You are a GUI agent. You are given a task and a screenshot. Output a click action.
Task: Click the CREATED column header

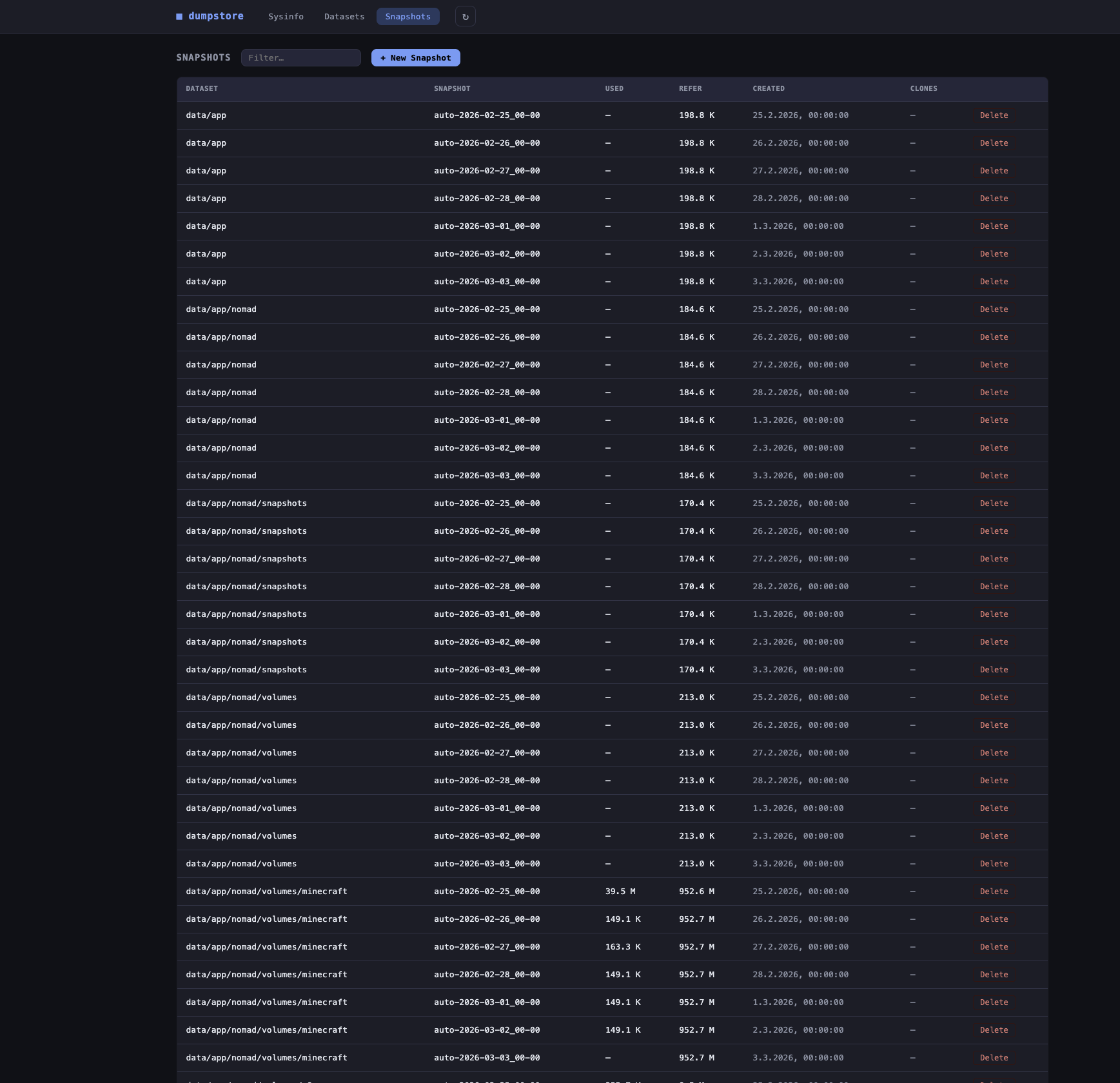(769, 88)
